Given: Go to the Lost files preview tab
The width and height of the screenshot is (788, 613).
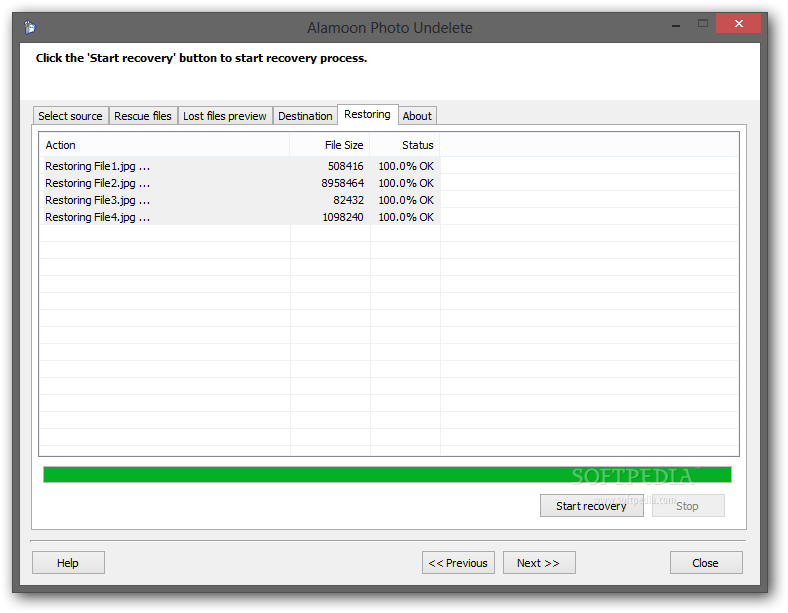Looking at the screenshot, I should point(225,116).
